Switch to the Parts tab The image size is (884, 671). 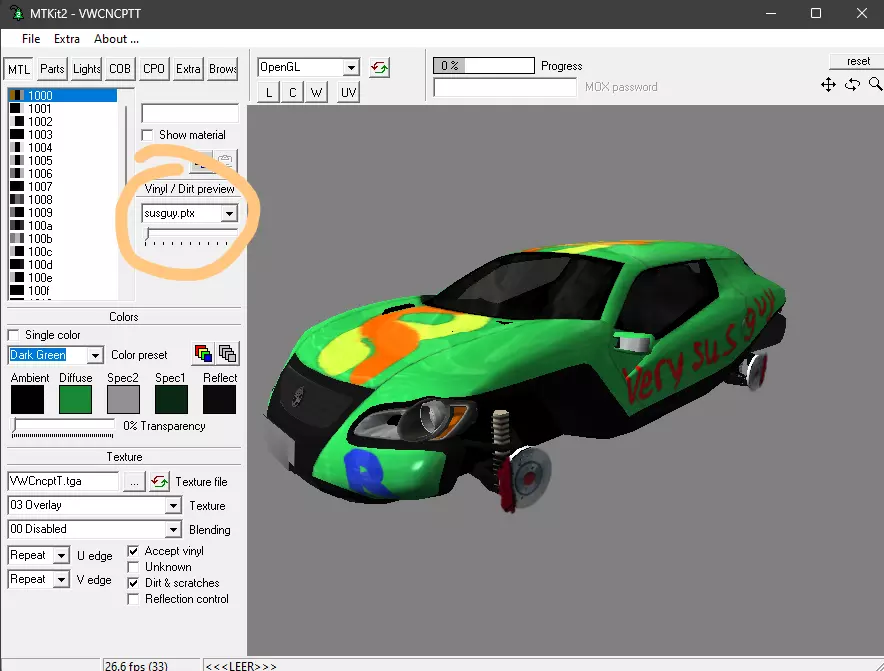tap(52, 69)
